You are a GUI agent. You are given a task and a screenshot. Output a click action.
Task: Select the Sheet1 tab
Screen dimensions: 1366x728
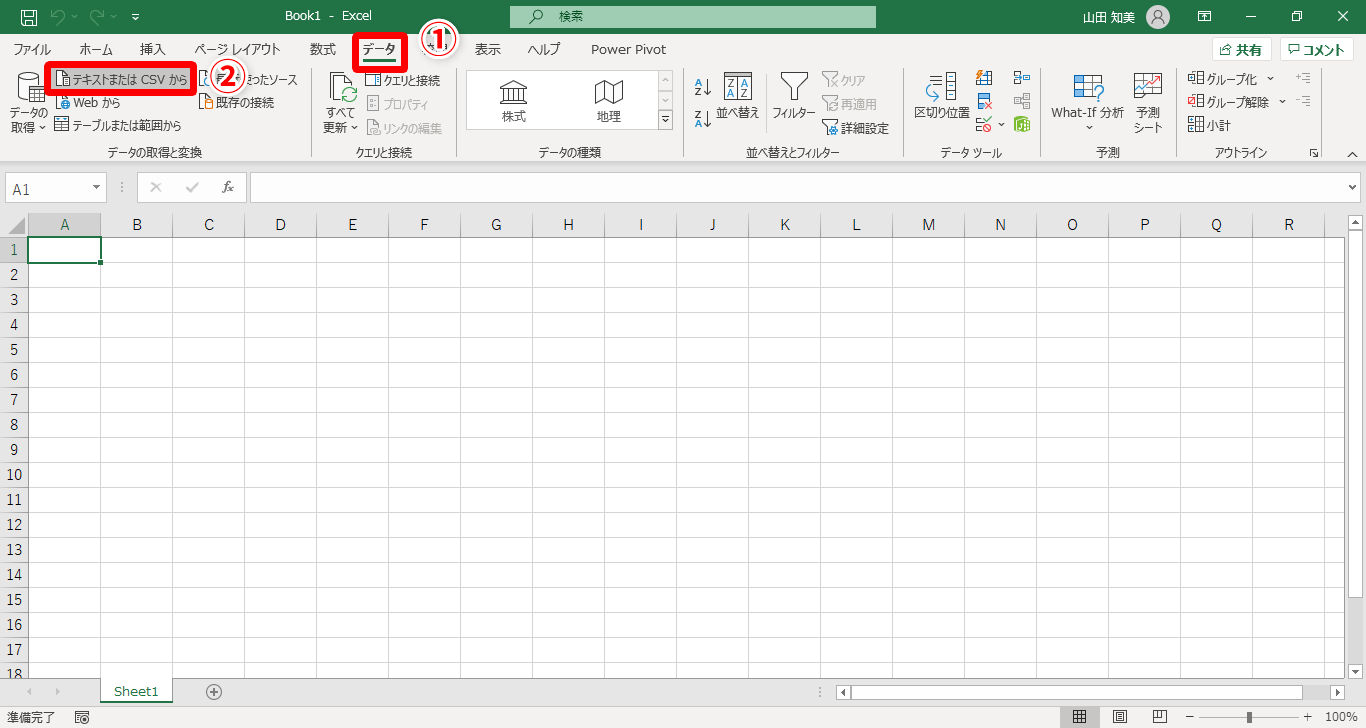pyautogui.click(x=136, y=691)
